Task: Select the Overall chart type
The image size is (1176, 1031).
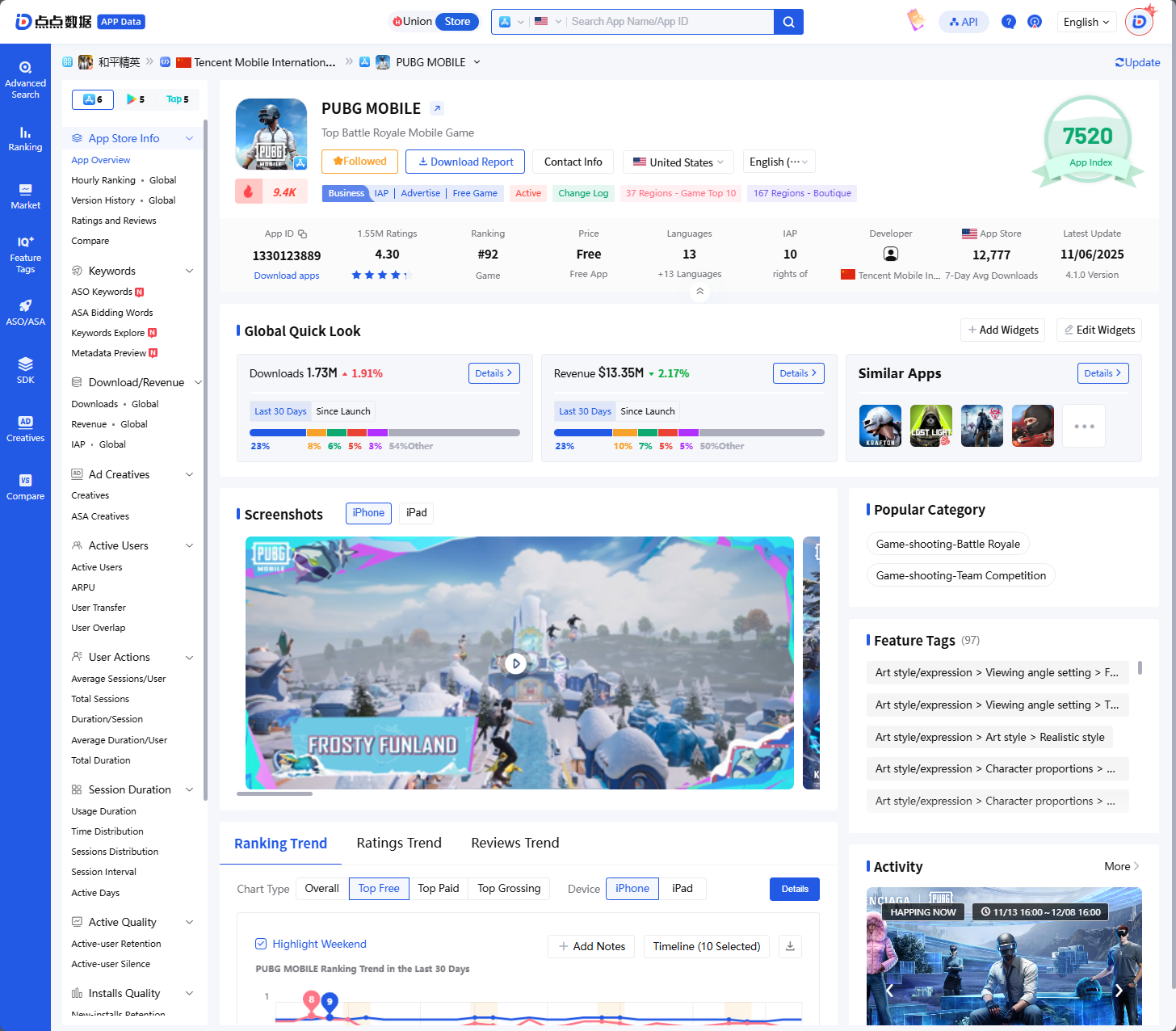Action: click(x=322, y=889)
